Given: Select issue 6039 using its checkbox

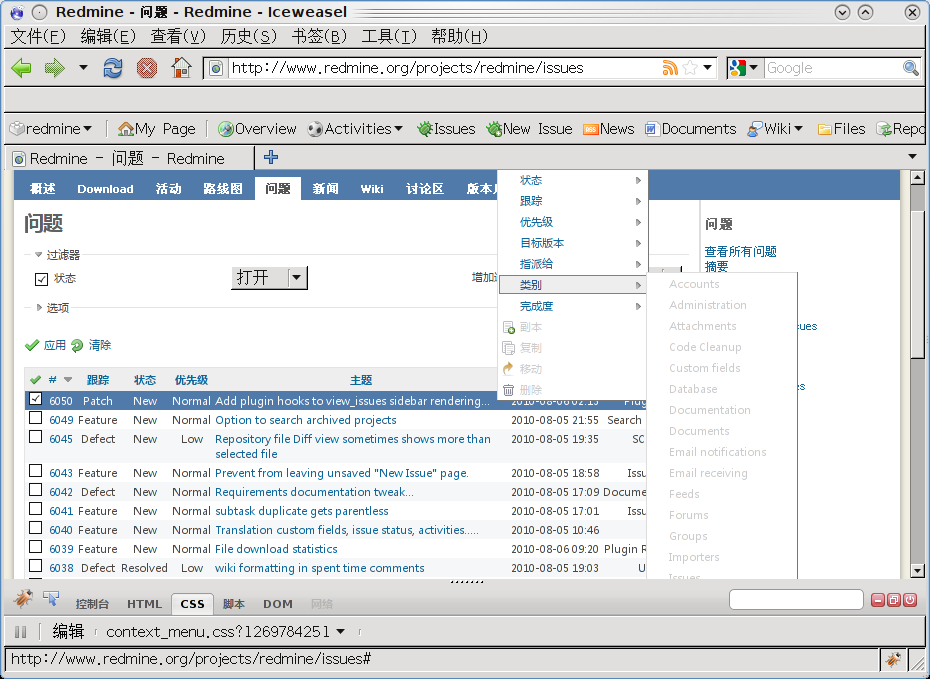Looking at the screenshot, I should pyautogui.click(x=36, y=547).
